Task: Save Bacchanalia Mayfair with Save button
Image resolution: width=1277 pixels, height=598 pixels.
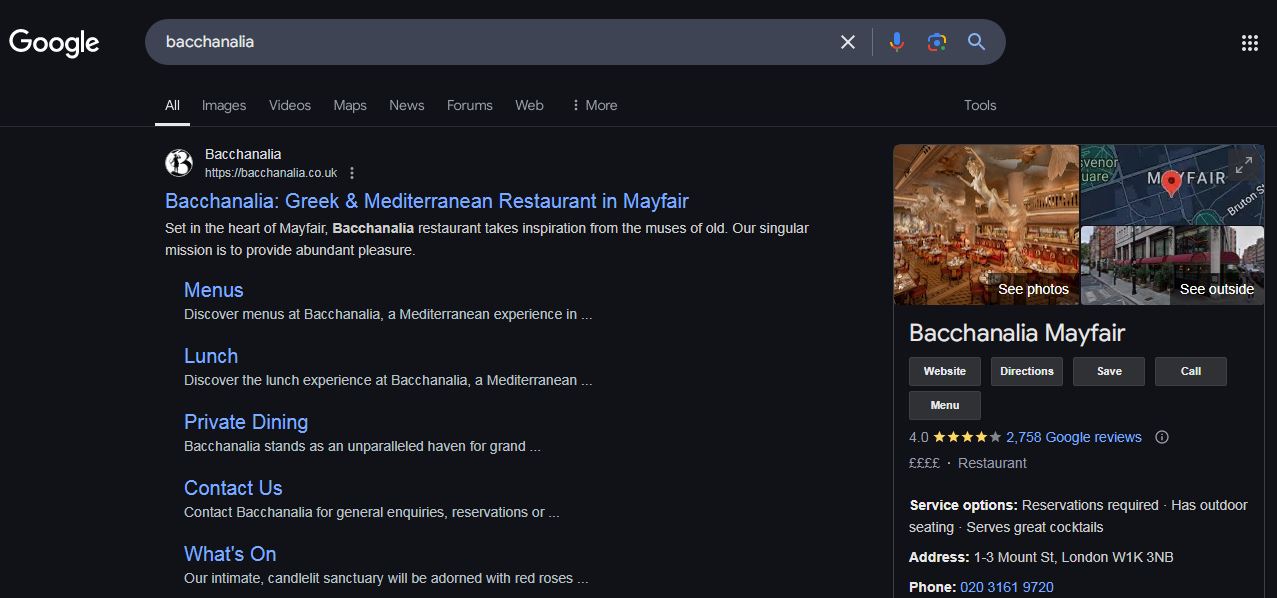Action: pyautogui.click(x=1109, y=371)
